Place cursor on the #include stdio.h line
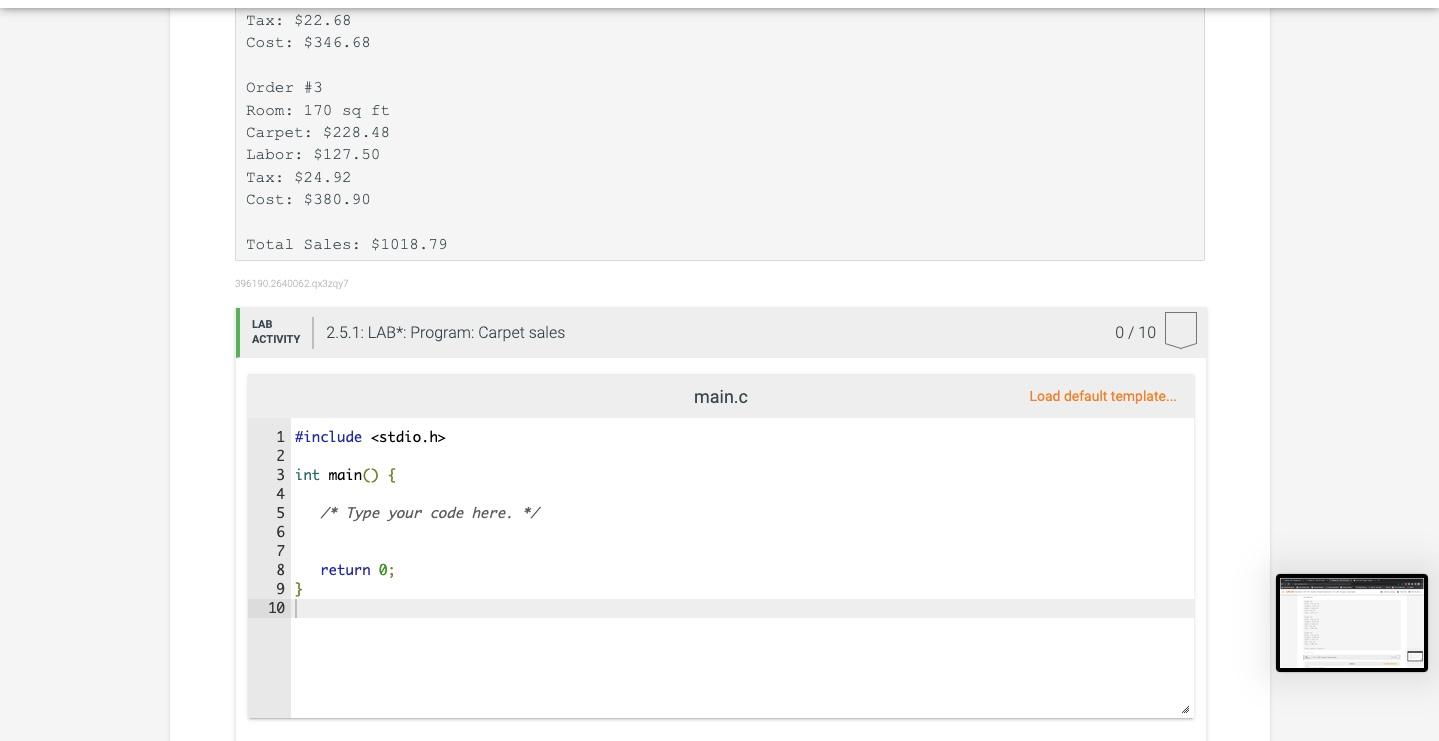Image resolution: width=1439 pixels, height=741 pixels. (370, 437)
